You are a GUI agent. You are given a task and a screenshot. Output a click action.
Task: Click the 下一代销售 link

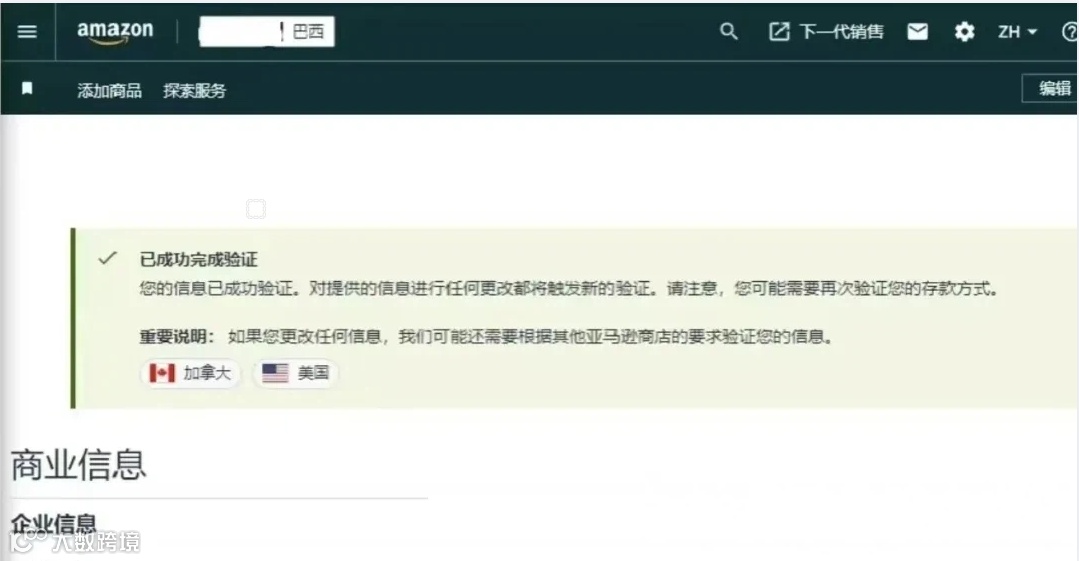841,32
